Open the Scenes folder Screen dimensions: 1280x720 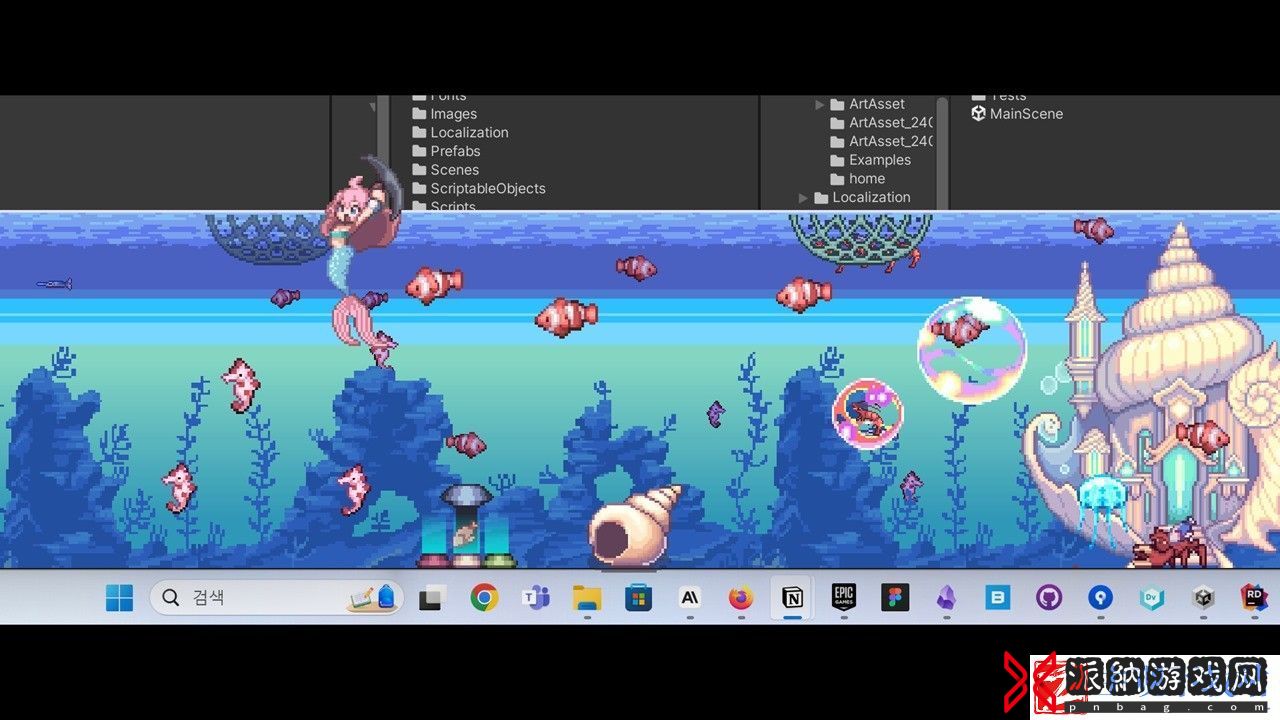point(445,170)
